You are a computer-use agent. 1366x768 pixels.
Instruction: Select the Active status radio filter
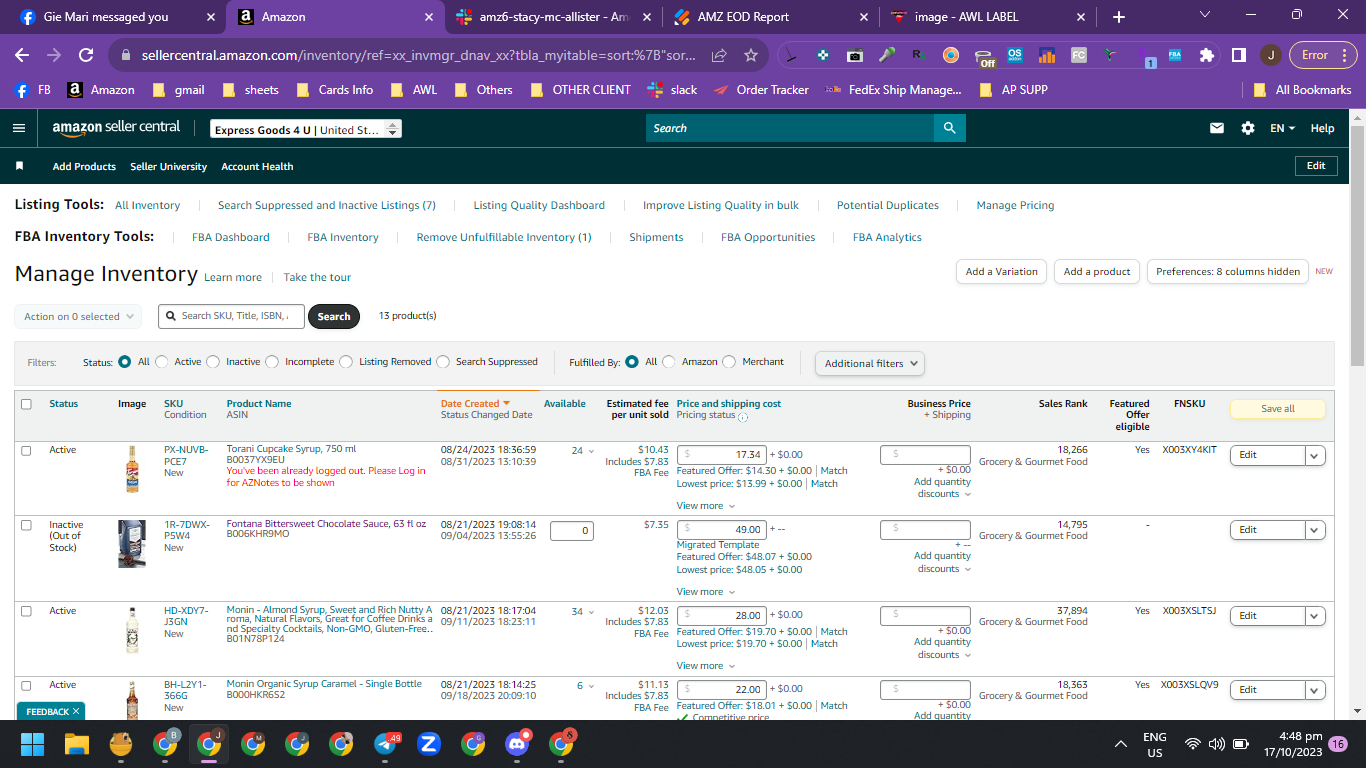pyautogui.click(x=161, y=362)
